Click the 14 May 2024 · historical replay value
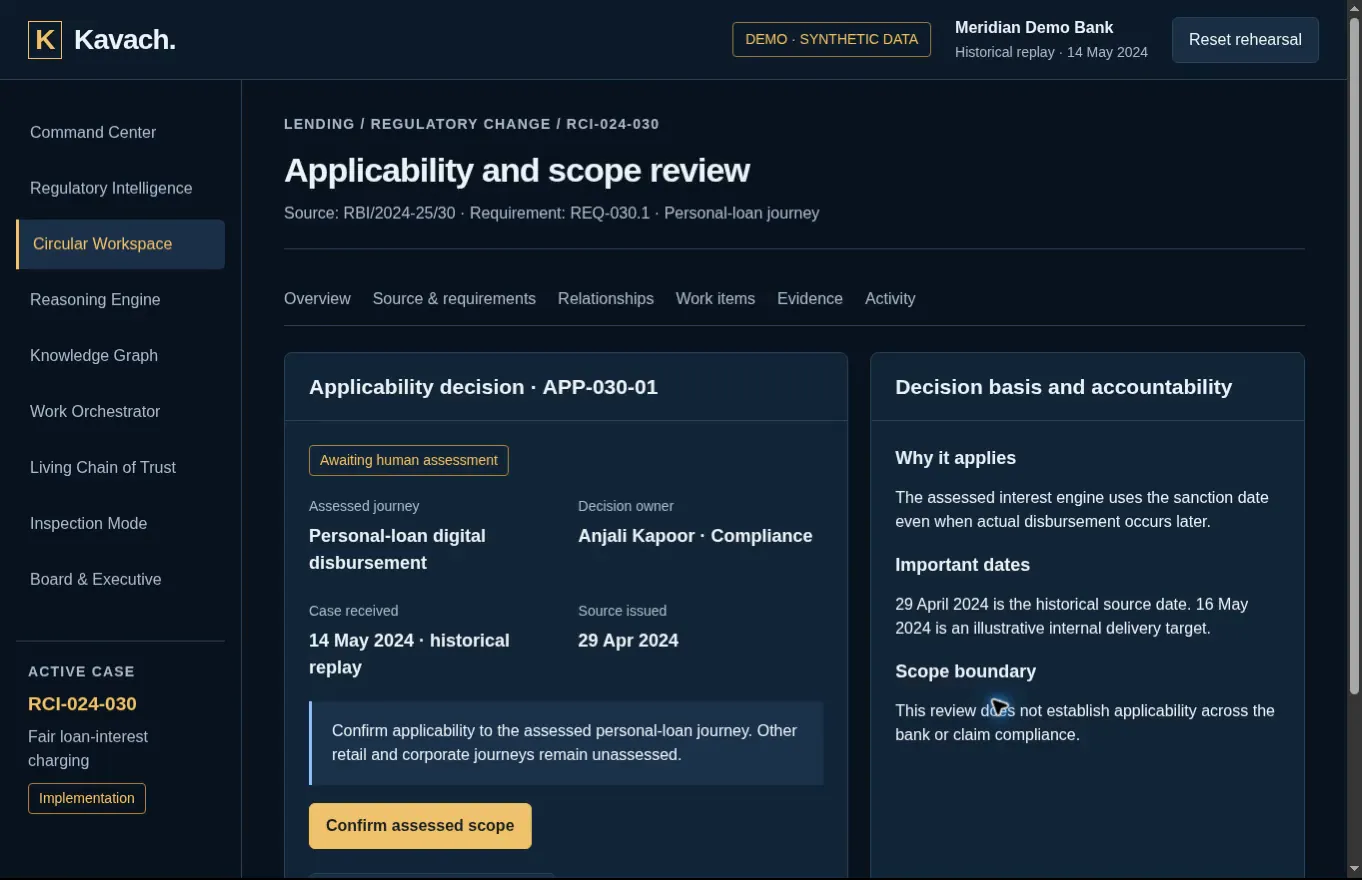Viewport: 1362px width, 880px height. click(409, 654)
